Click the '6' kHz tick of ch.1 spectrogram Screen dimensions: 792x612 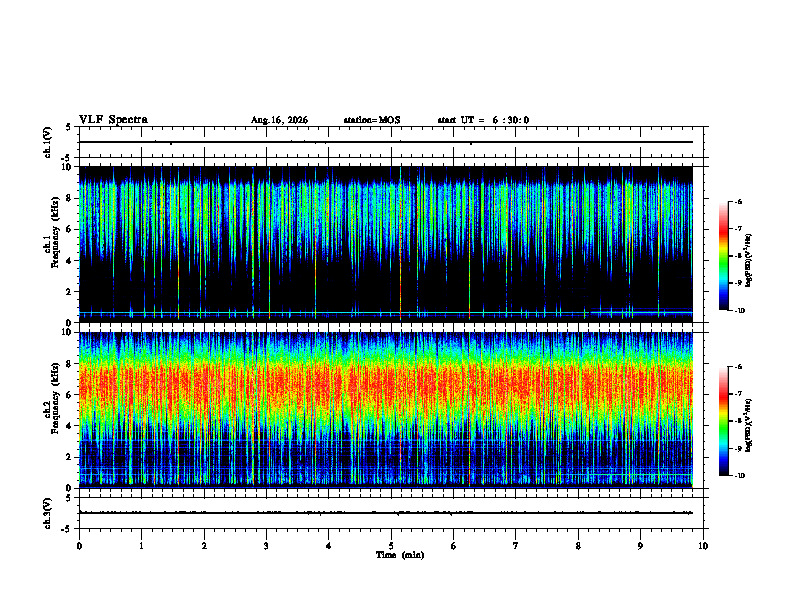(x=70, y=229)
